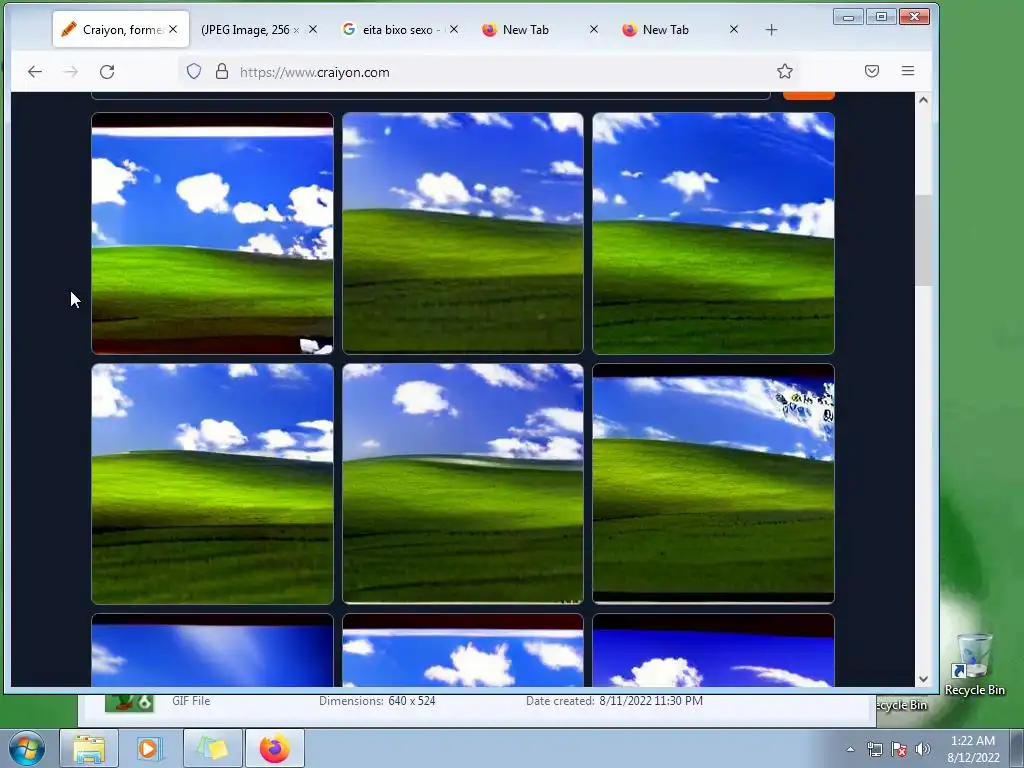The width and height of the screenshot is (1024, 768).
Task: Open the center generated hill image
Action: (x=463, y=484)
